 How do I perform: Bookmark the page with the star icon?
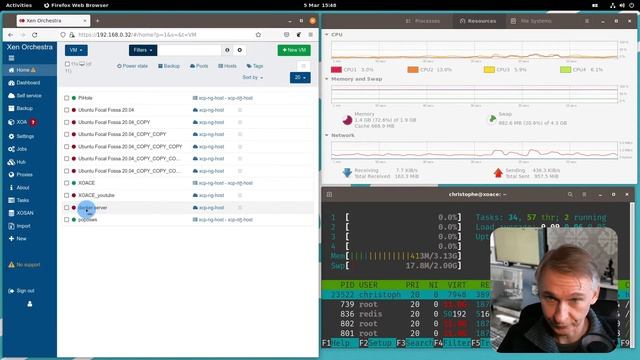[x=258, y=35]
